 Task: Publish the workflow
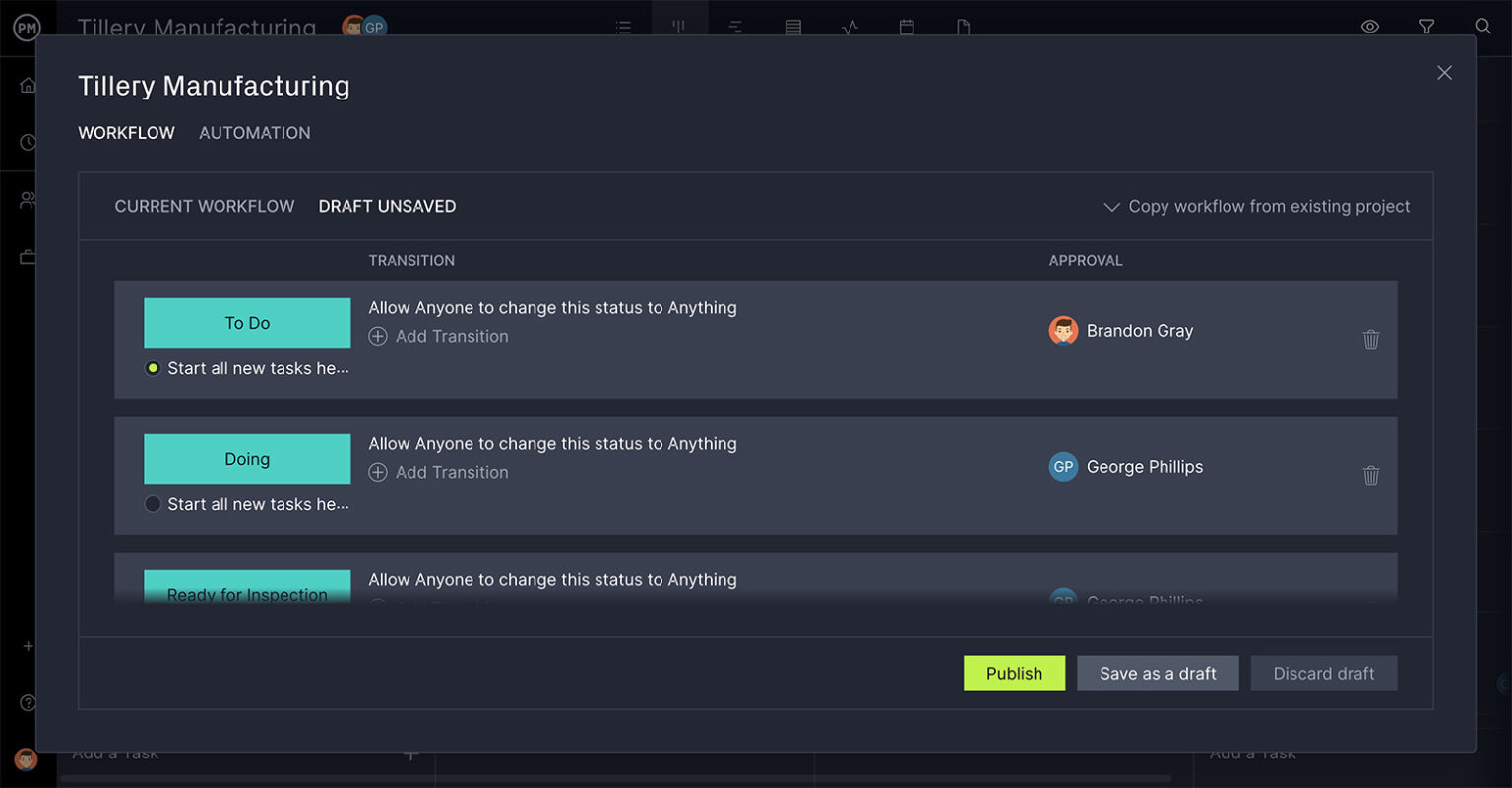[x=1014, y=674]
